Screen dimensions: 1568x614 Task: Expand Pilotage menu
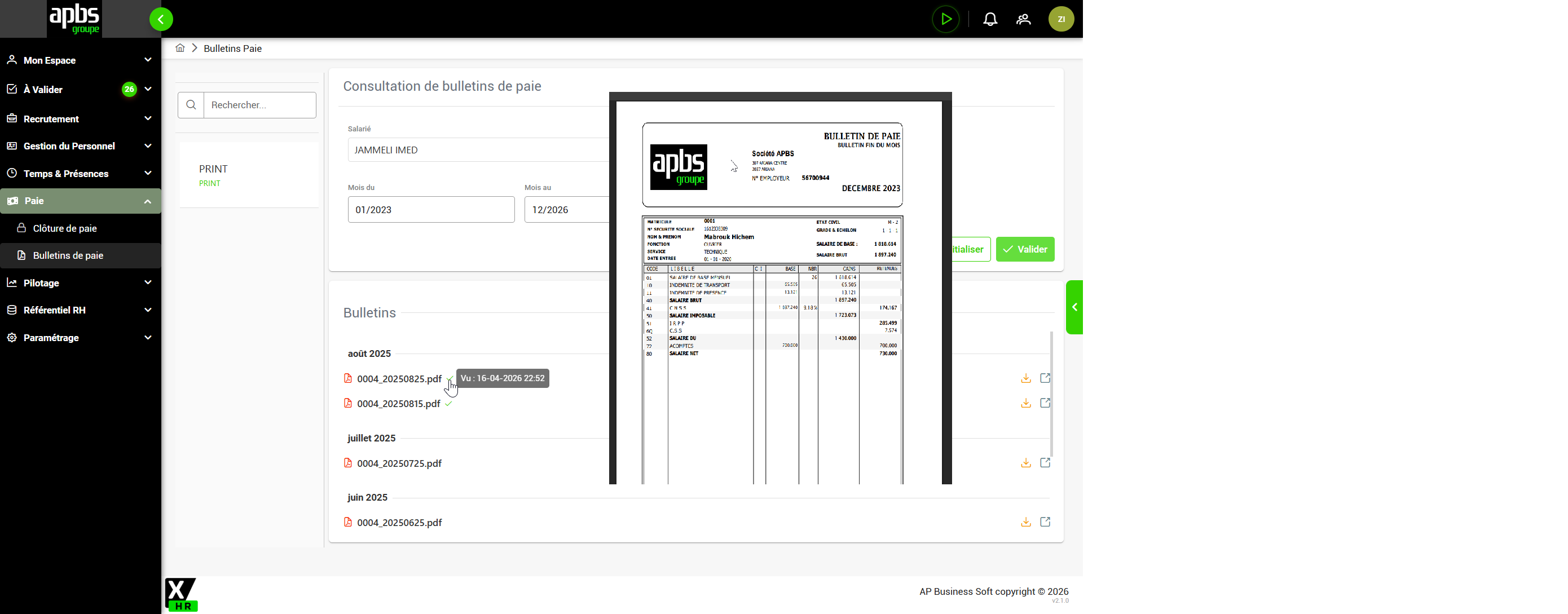tap(80, 283)
